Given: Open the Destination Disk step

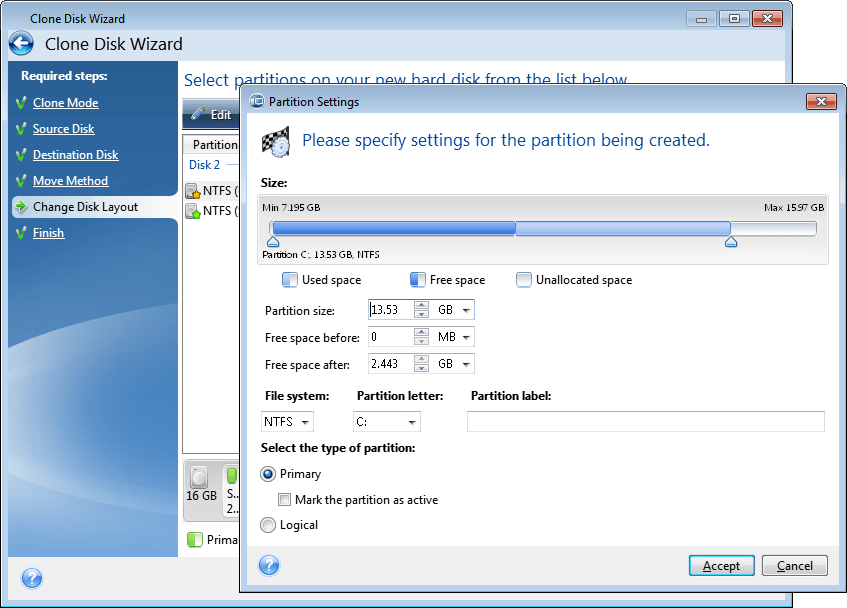Looking at the screenshot, I should click(75, 155).
